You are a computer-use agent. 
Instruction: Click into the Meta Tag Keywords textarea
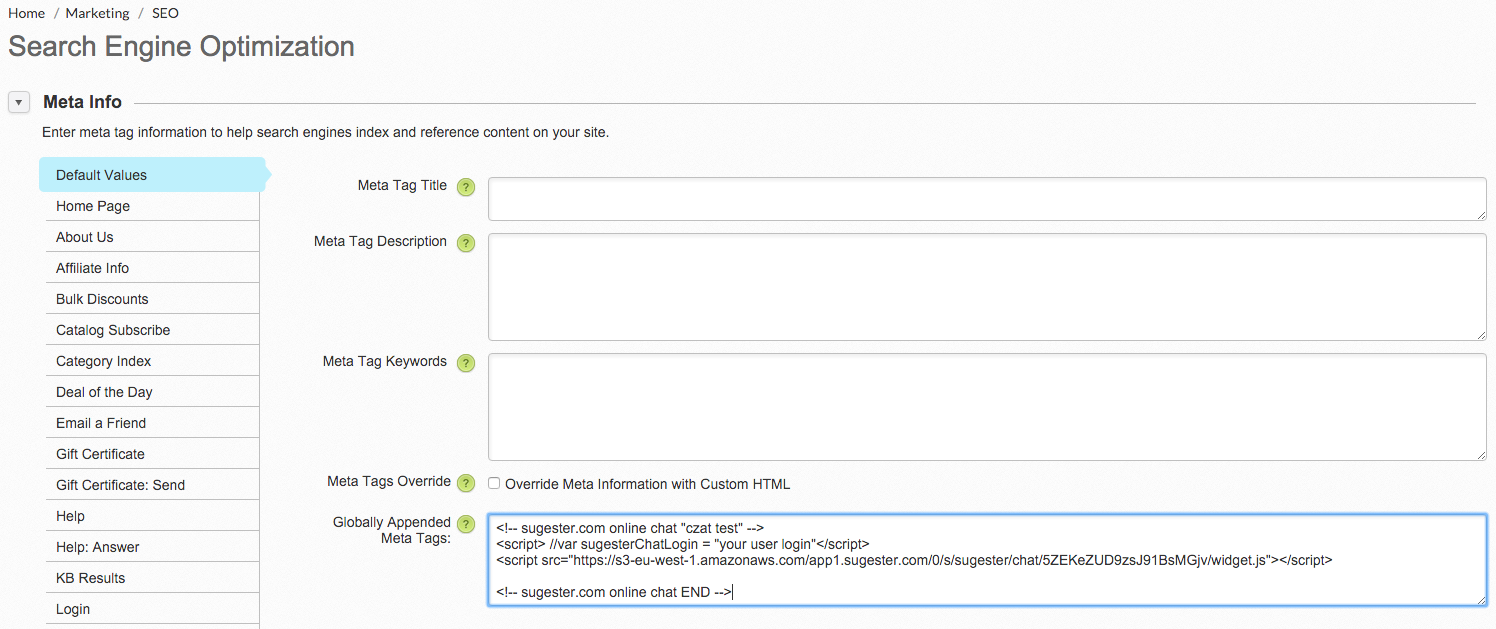point(986,406)
